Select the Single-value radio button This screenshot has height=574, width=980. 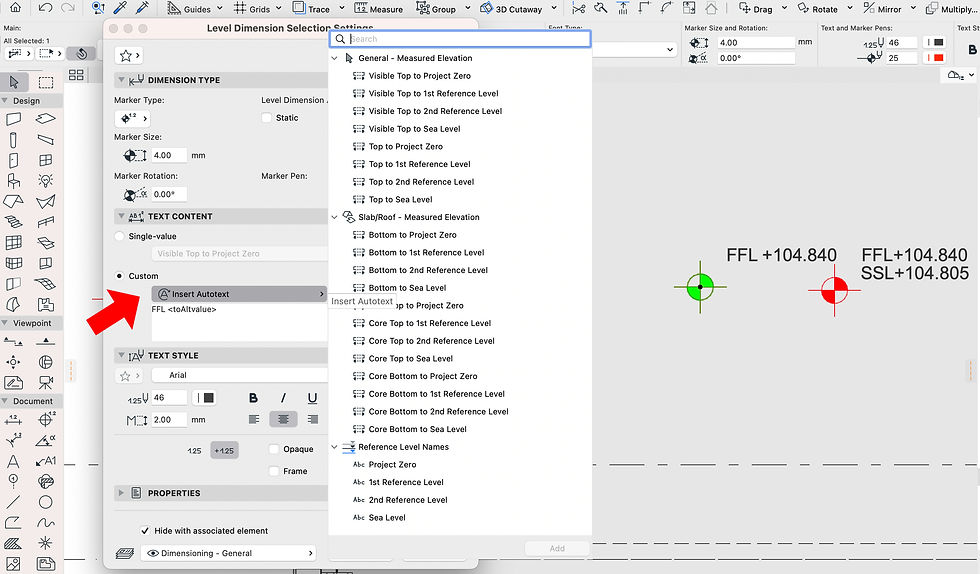click(x=119, y=236)
